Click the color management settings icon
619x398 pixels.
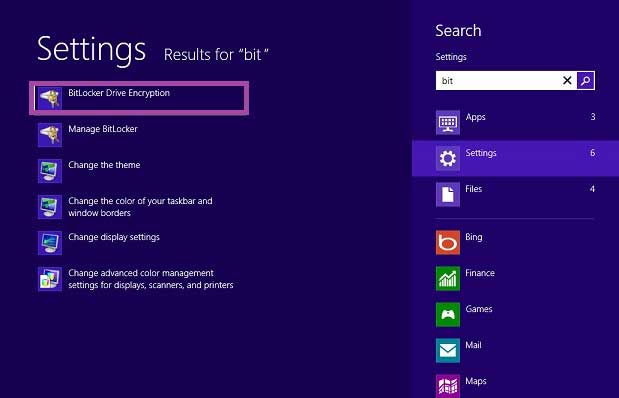pyautogui.click(x=50, y=279)
